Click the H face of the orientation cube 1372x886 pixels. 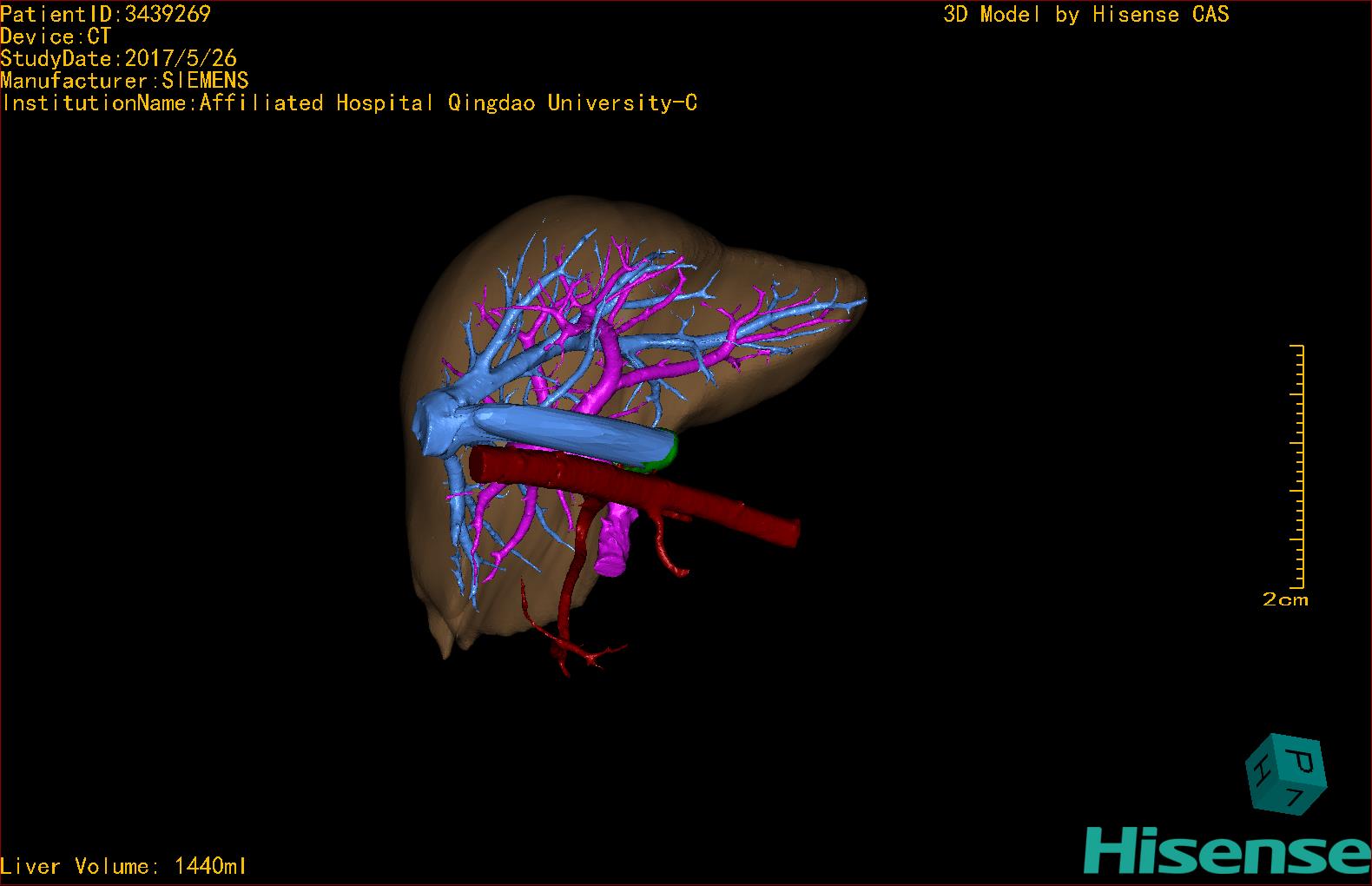[1260, 770]
